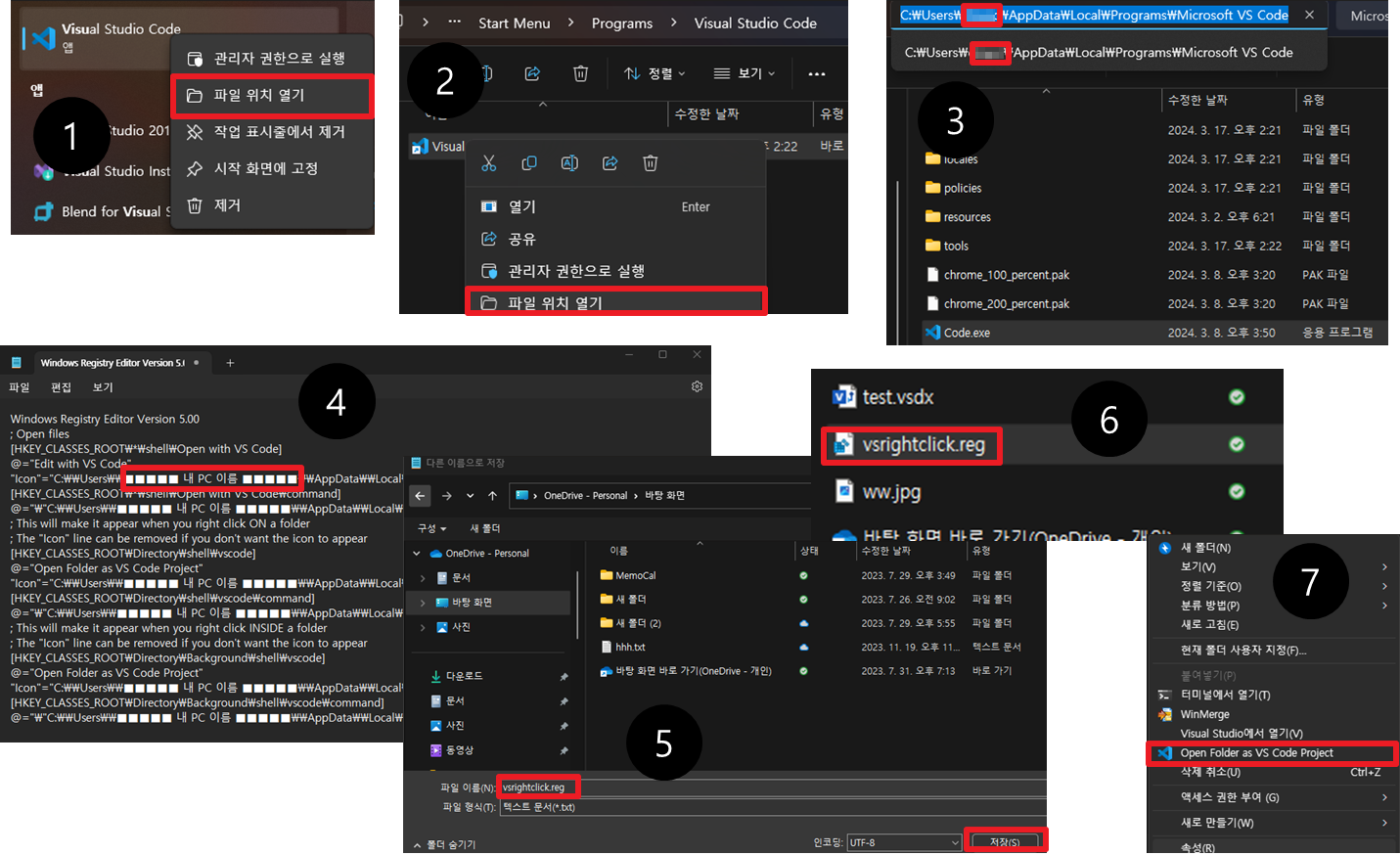Open the '정렬' sort dropdown
The width and height of the screenshot is (1400, 855).
(655, 73)
